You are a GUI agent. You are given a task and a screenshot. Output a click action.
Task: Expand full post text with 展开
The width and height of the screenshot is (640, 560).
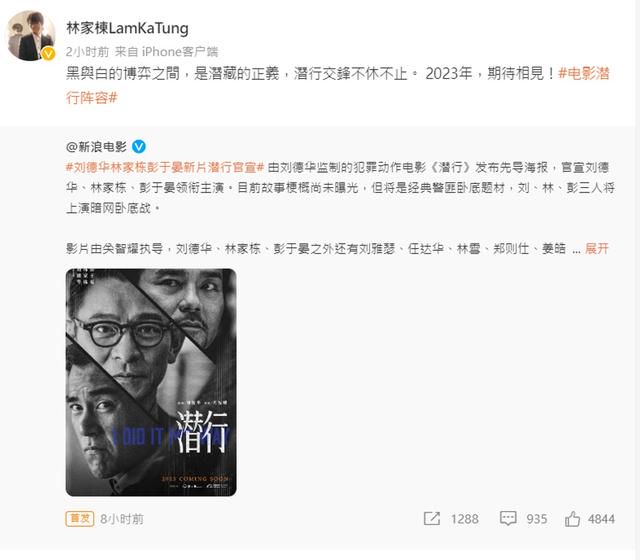tap(597, 248)
